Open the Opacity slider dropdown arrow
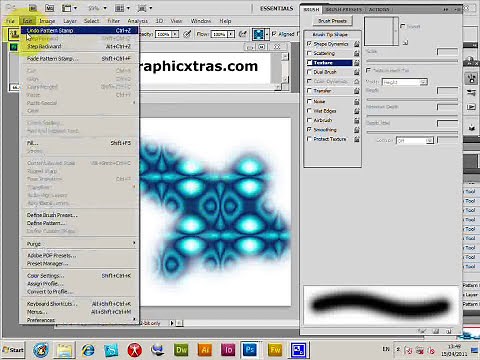Viewport: 480px width, 360px height. click(x=175, y=34)
